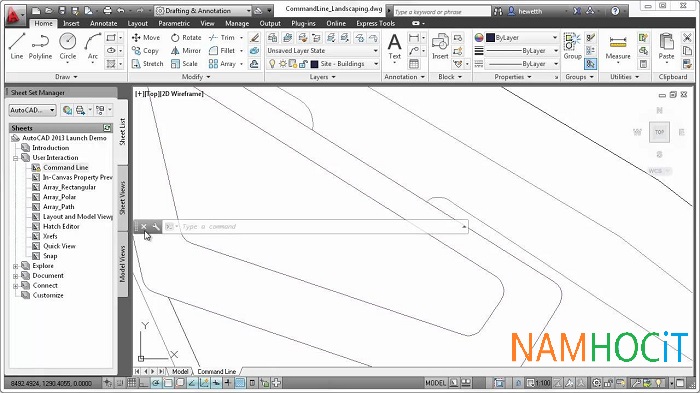Activate the Copy command
Viewport: 700px width, 393px height.
pos(146,50)
